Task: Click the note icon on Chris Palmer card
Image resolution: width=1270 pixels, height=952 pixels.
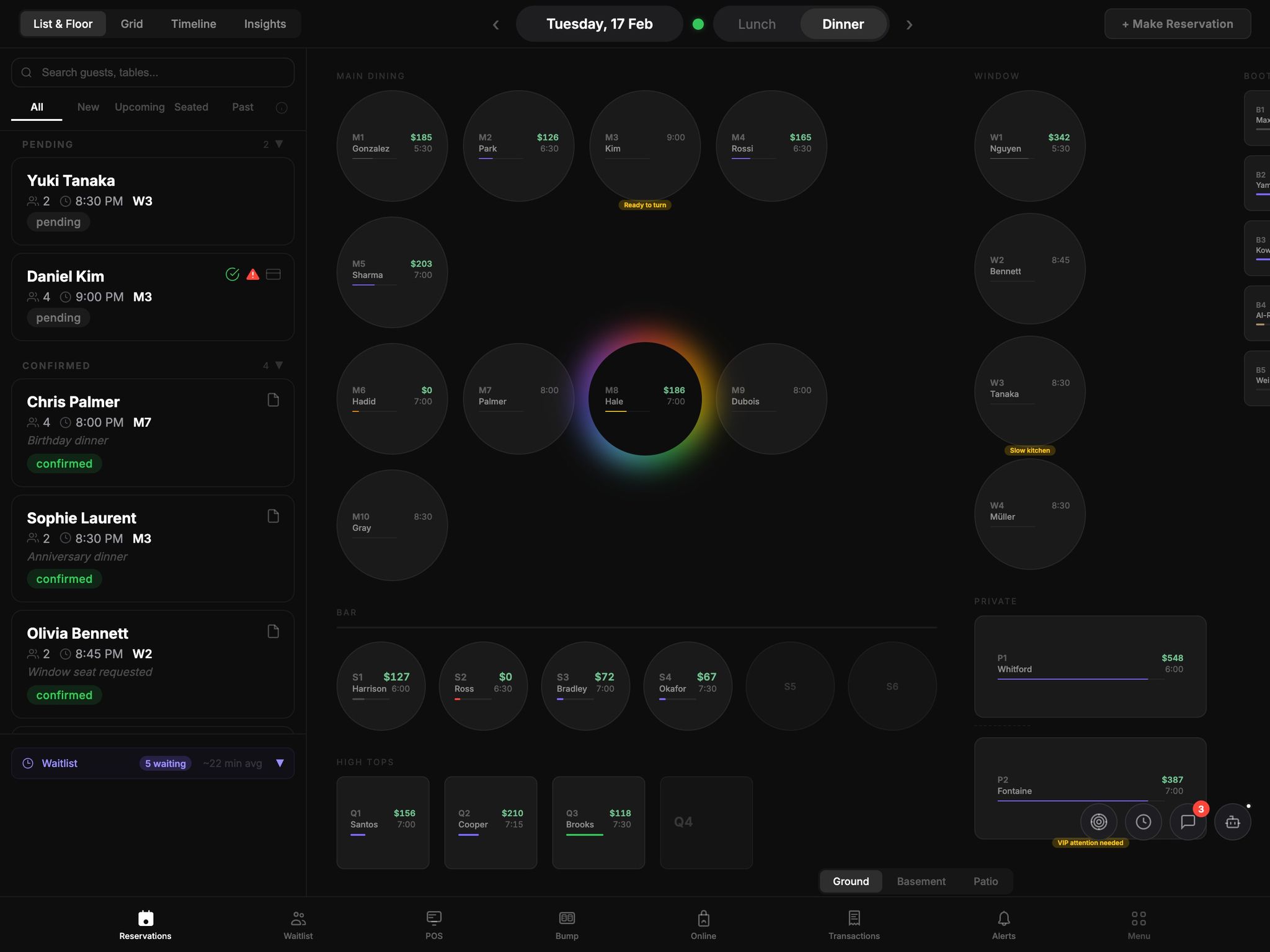Action: 273,400
